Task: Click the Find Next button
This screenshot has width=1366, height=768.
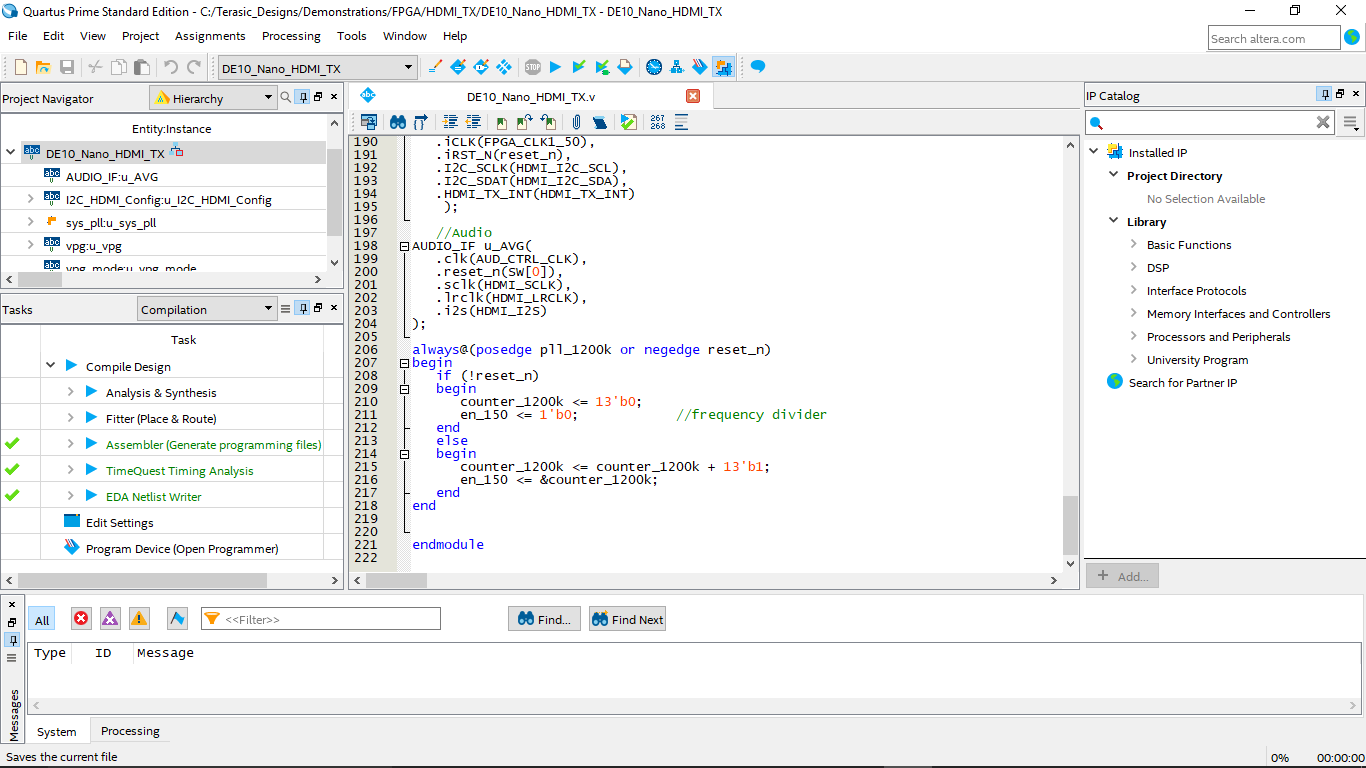Action: click(x=627, y=618)
